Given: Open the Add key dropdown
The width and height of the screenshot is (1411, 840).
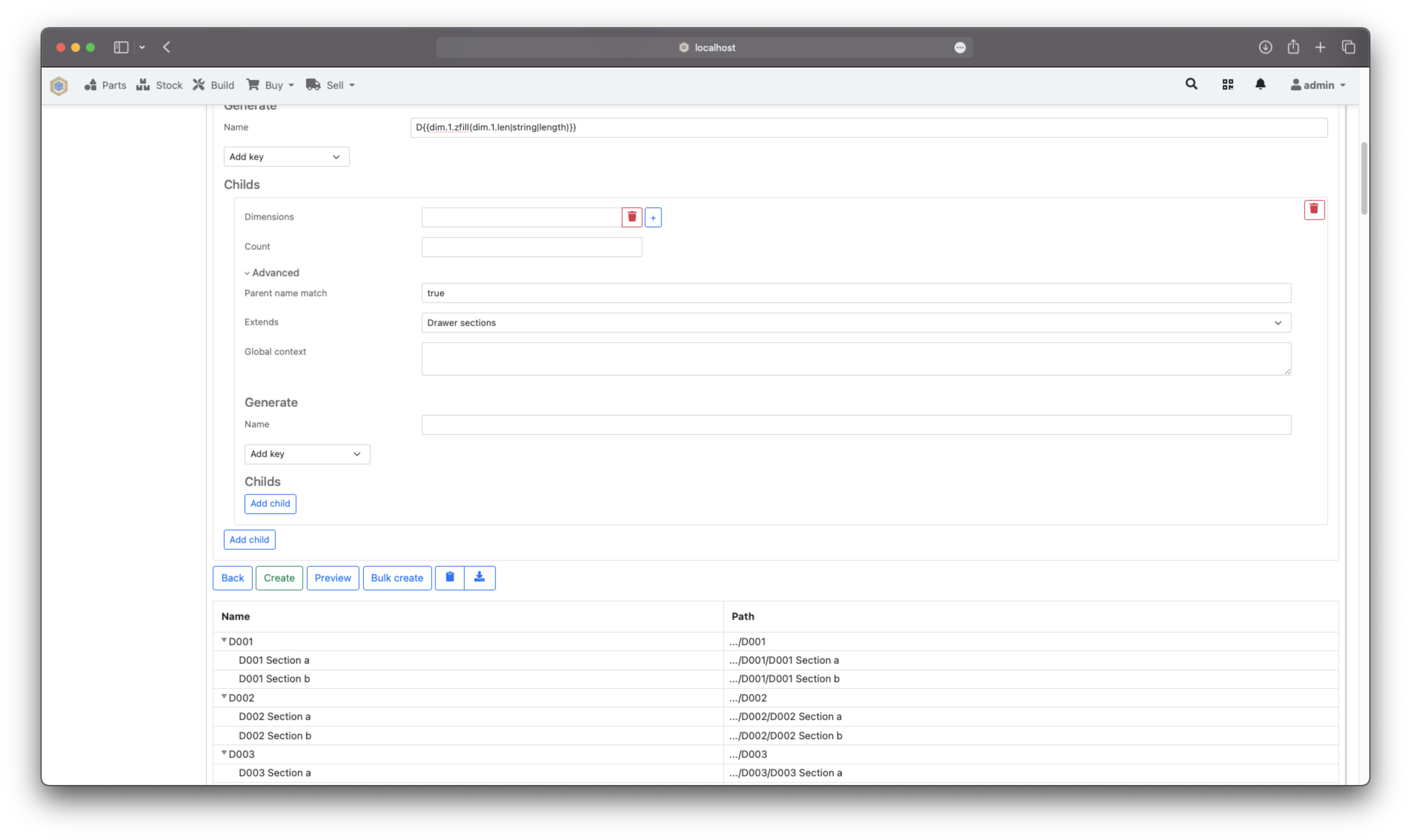Looking at the screenshot, I should [286, 157].
